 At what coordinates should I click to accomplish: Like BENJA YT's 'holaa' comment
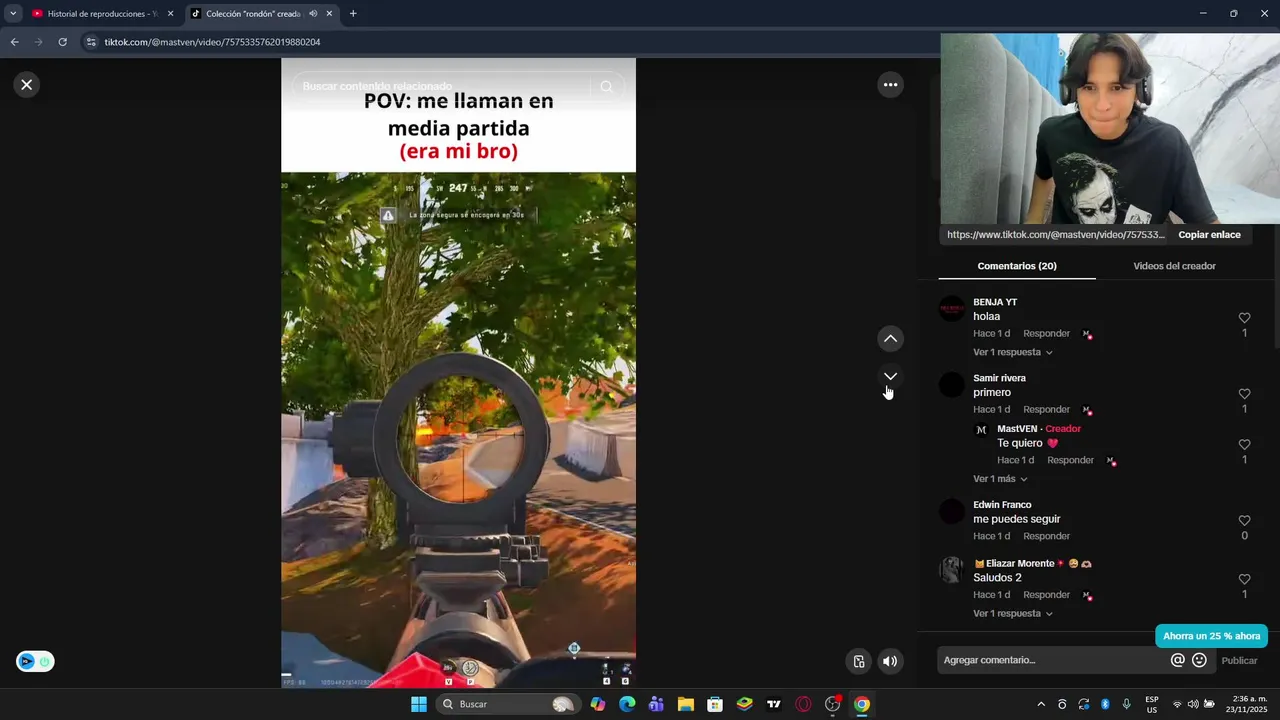click(x=1244, y=318)
